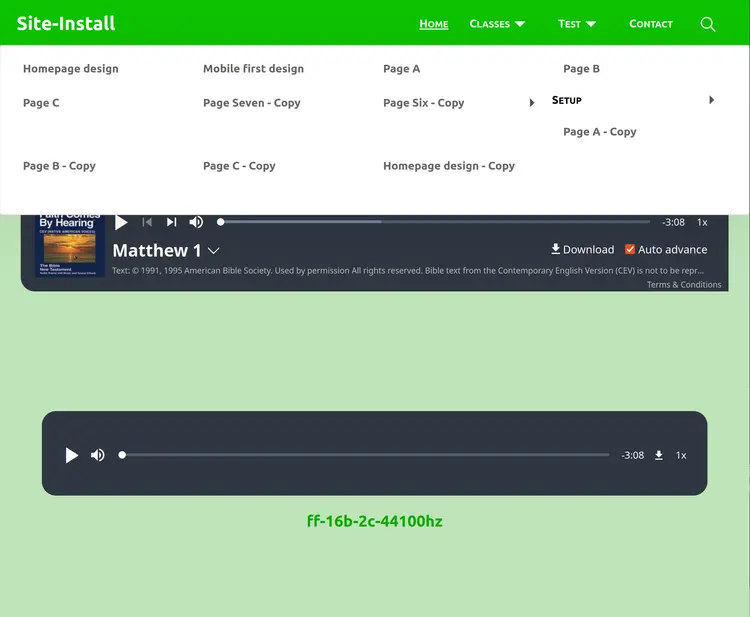This screenshot has height=617, width=750.
Task: Select Homepage design menu entry
Action: coord(71,69)
